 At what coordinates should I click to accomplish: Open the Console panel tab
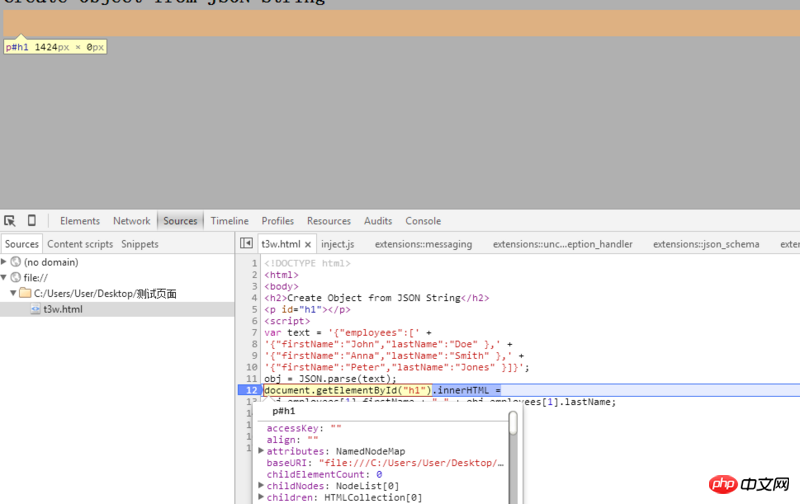(423, 221)
